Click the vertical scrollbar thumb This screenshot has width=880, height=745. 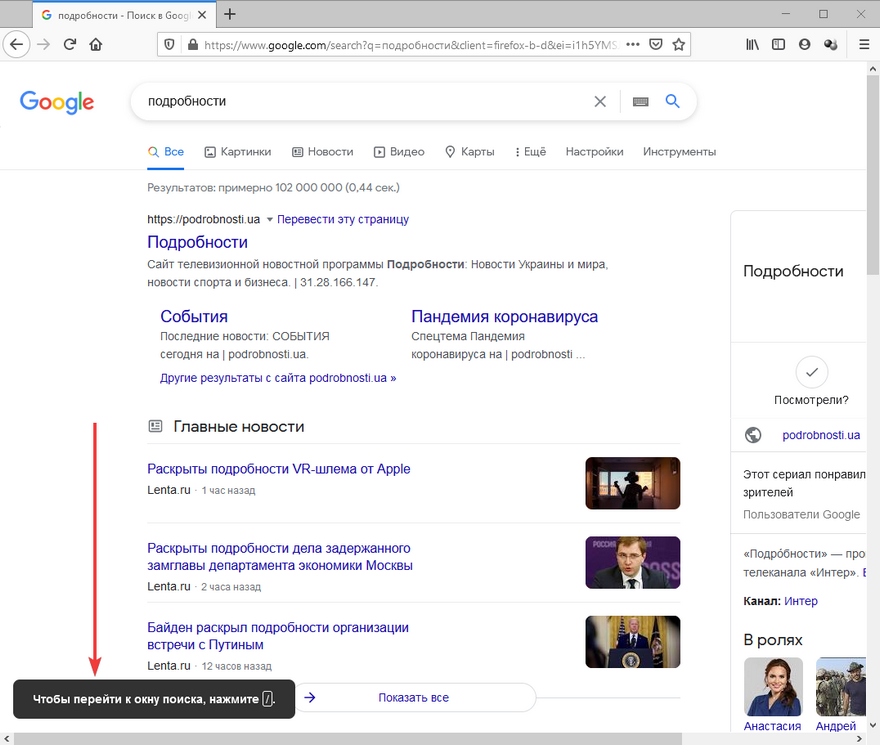(x=873, y=174)
